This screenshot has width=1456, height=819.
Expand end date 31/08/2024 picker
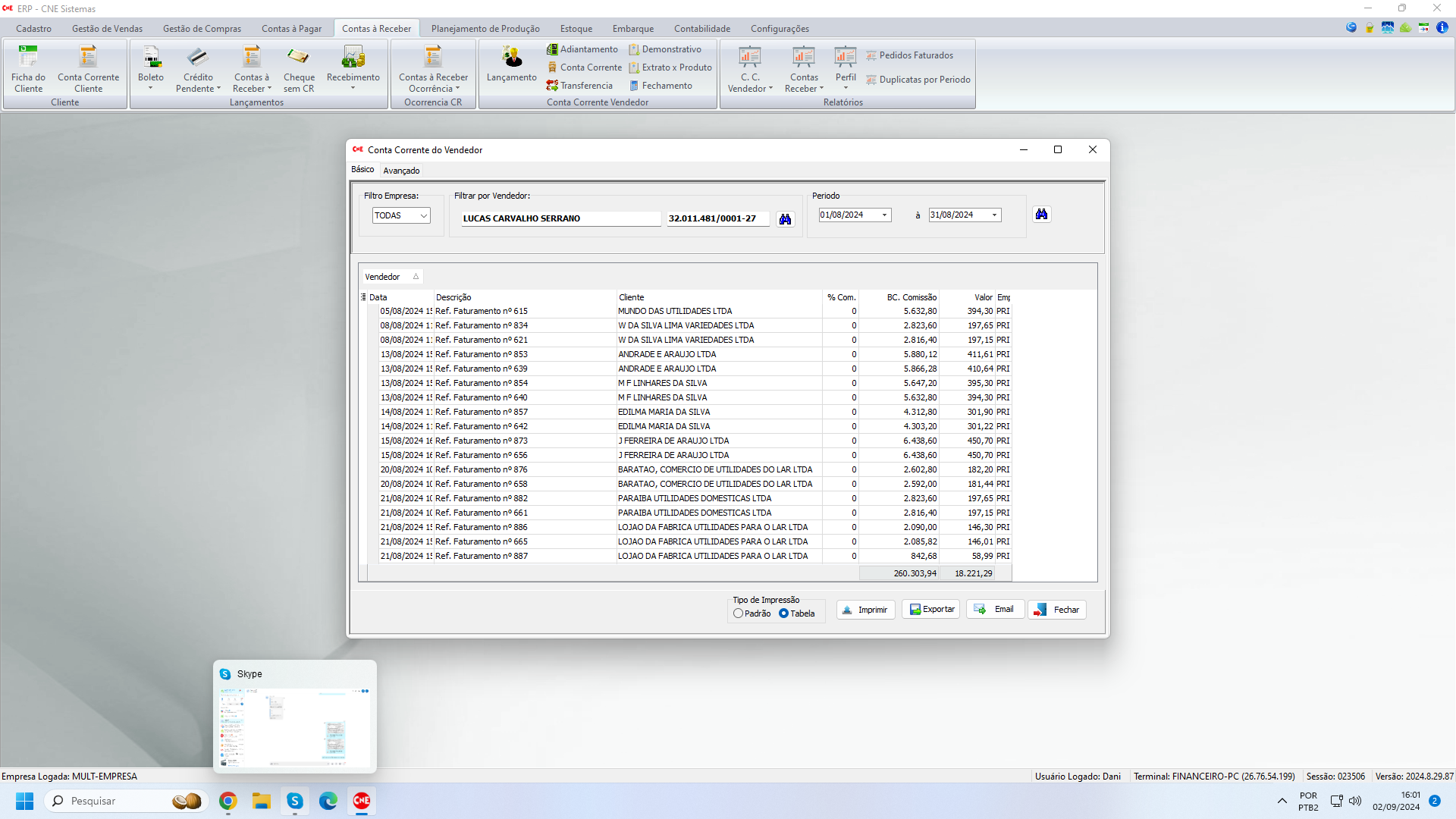[994, 215]
